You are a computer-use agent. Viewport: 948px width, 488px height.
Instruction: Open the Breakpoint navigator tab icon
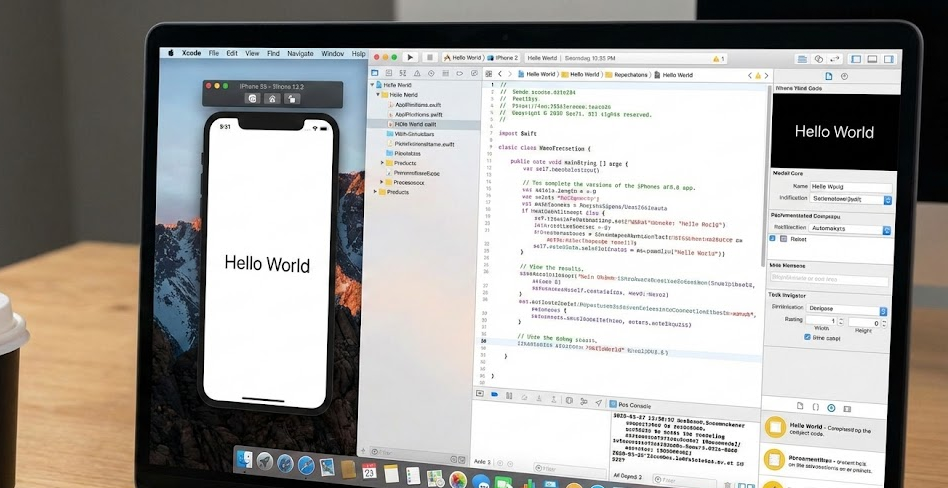(459, 73)
